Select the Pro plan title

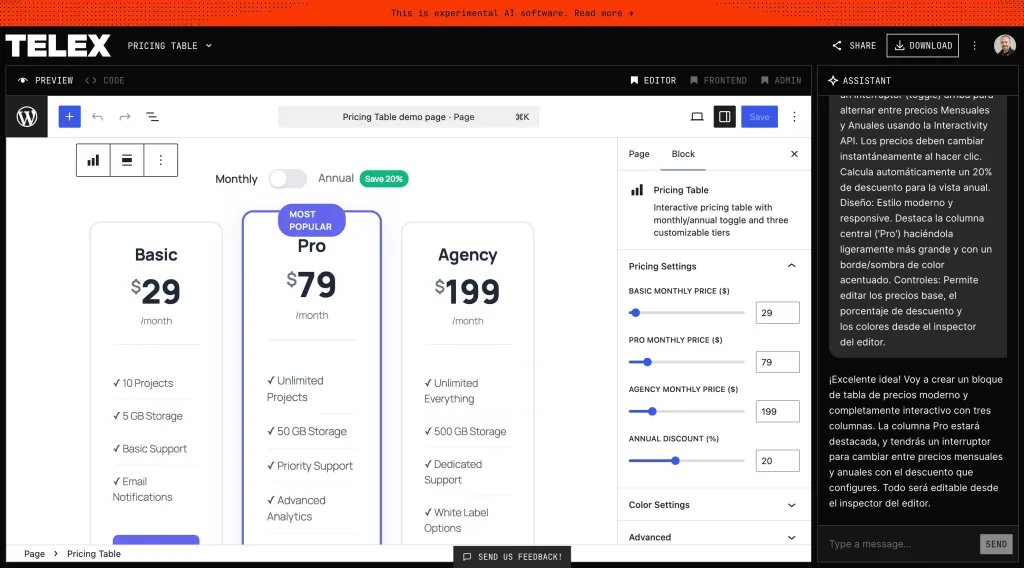click(312, 246)
